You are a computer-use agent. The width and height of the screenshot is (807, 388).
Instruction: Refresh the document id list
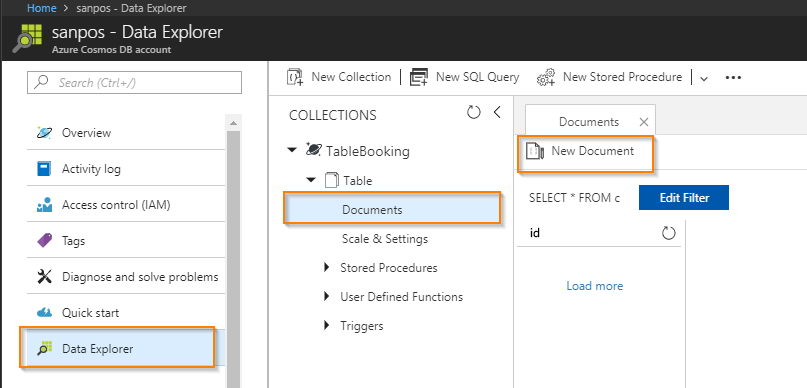coord(668,234)
